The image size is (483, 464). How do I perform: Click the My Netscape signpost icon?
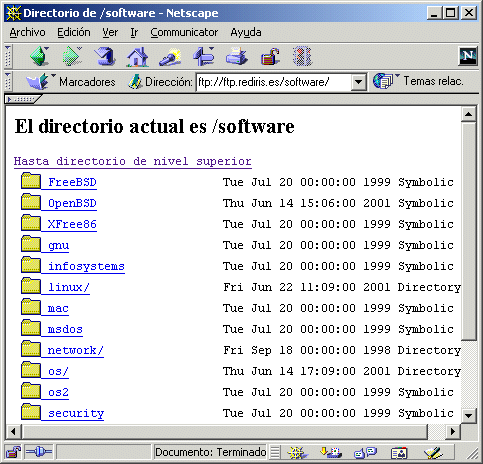pyautogui.click(x=204, y=56)
